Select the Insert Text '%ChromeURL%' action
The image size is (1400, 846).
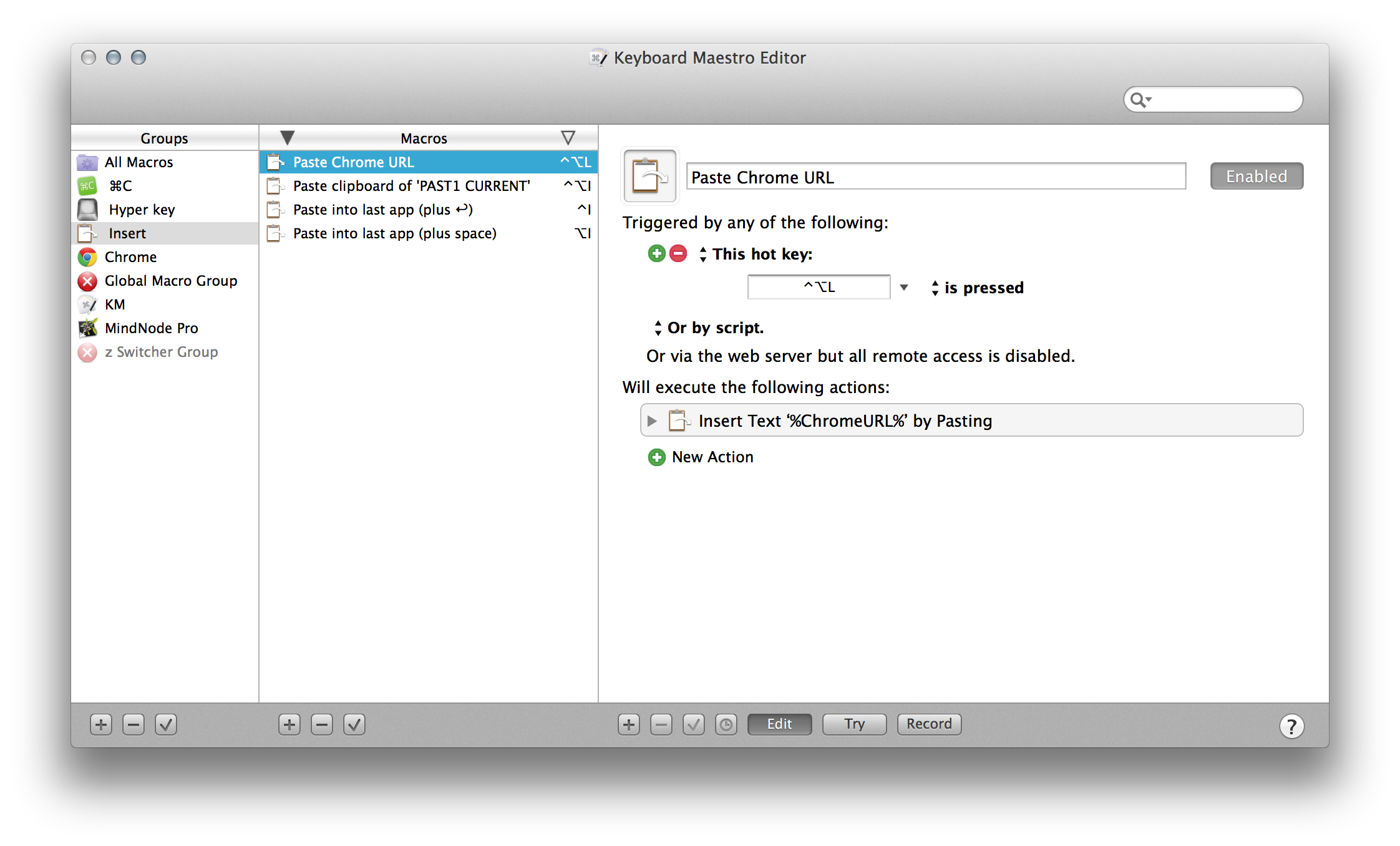pos(971,421)
